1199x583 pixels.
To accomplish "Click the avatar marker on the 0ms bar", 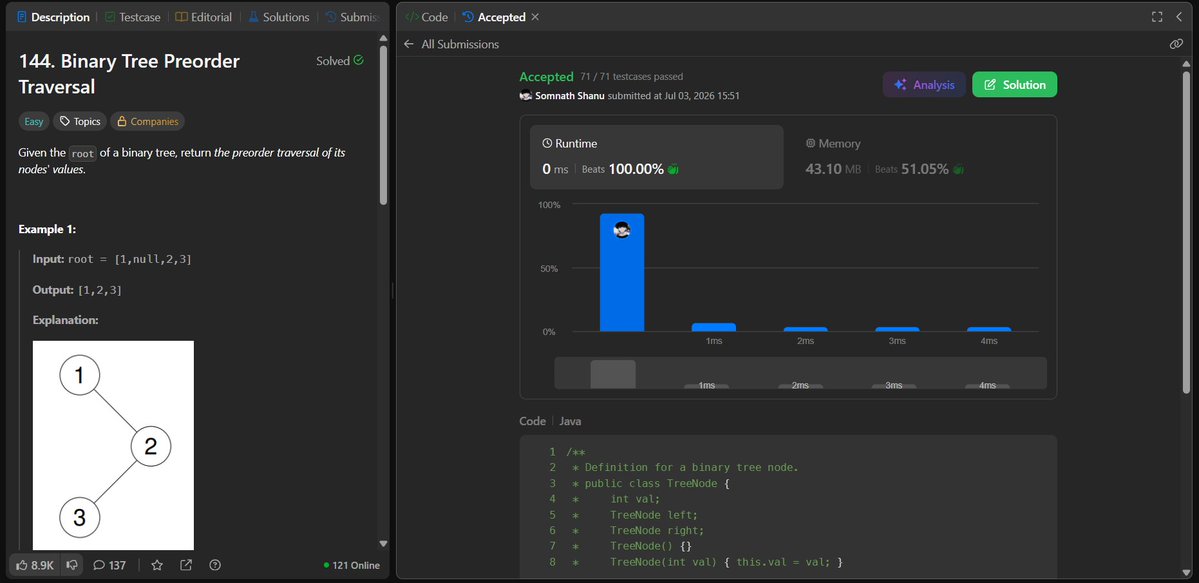I will [622, 230].
